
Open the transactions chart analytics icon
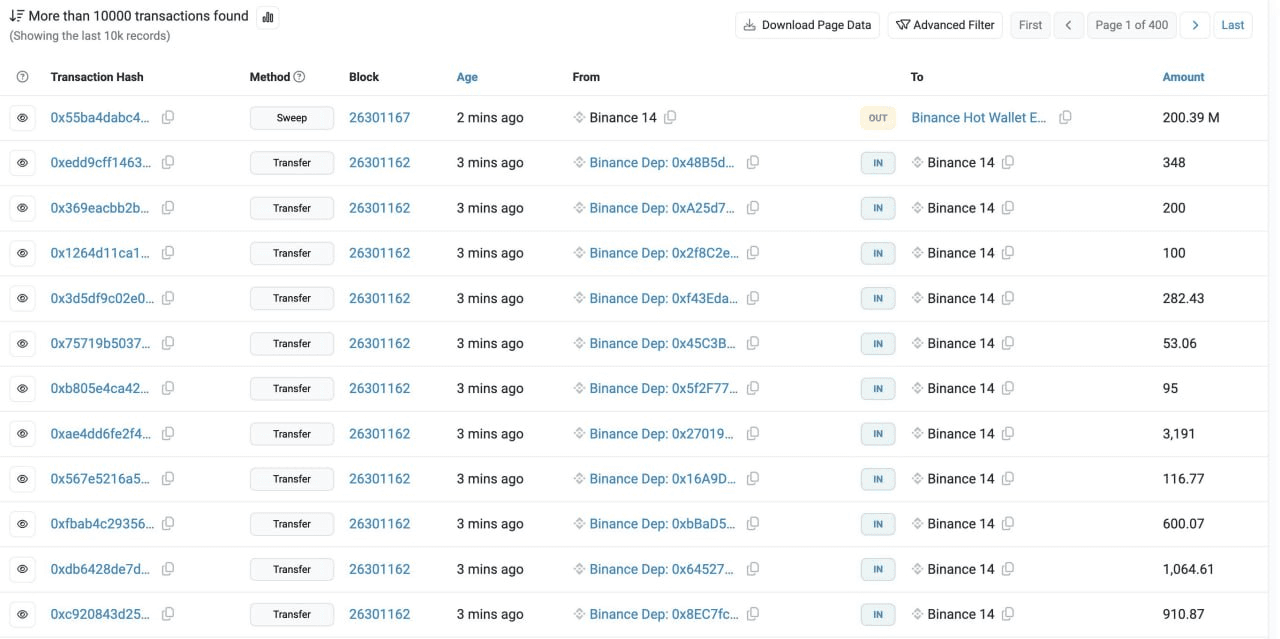click(267, 17)
